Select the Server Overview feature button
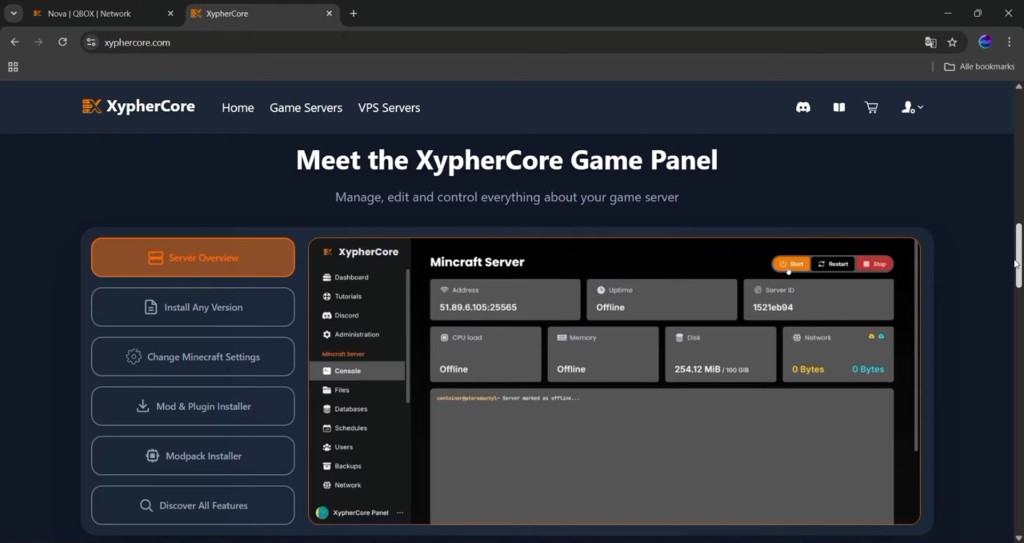Image resolution: width=1024 pixels, height=543 pixels. tap(193, 257)
